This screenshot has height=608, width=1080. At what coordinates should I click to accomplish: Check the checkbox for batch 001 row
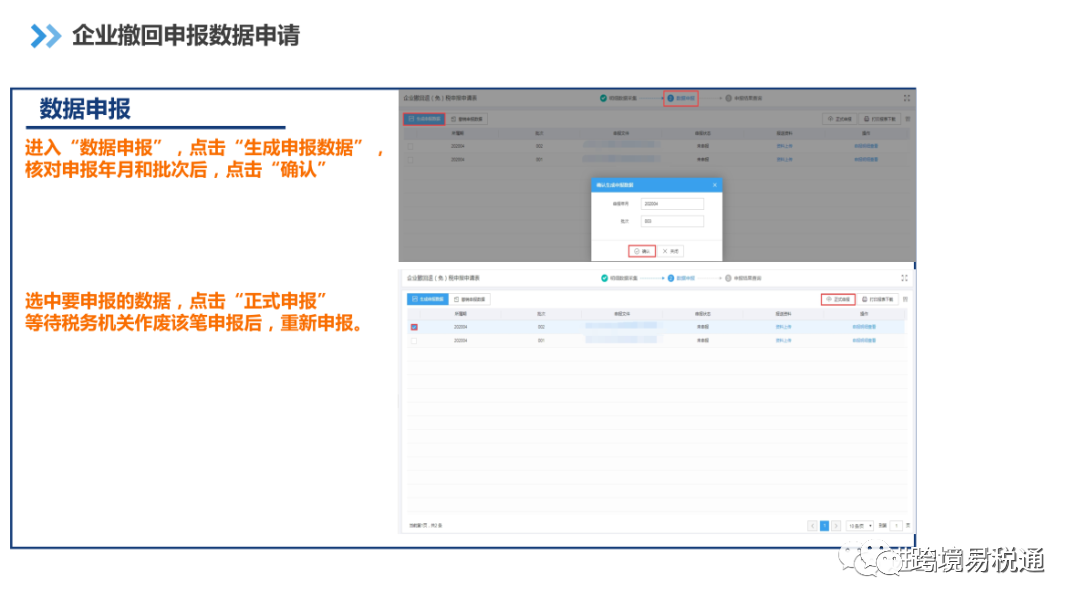(414, 338)
